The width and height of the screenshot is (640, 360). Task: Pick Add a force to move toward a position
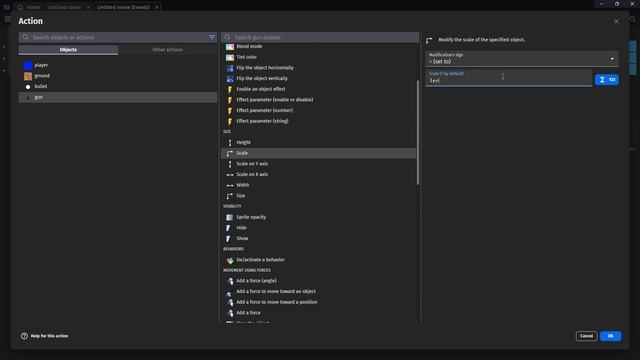tap(319, 302)
